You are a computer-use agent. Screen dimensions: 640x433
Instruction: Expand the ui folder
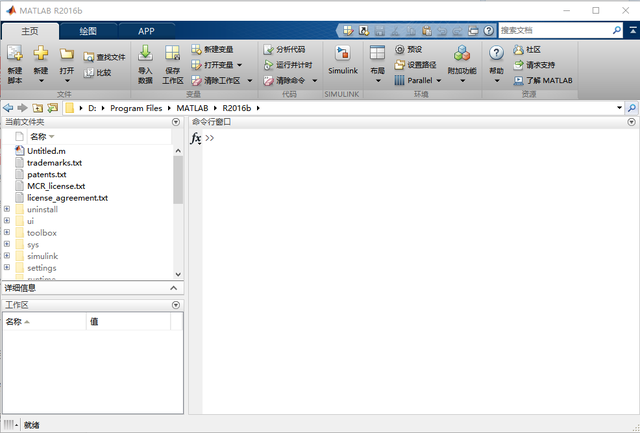click(7, 221)
